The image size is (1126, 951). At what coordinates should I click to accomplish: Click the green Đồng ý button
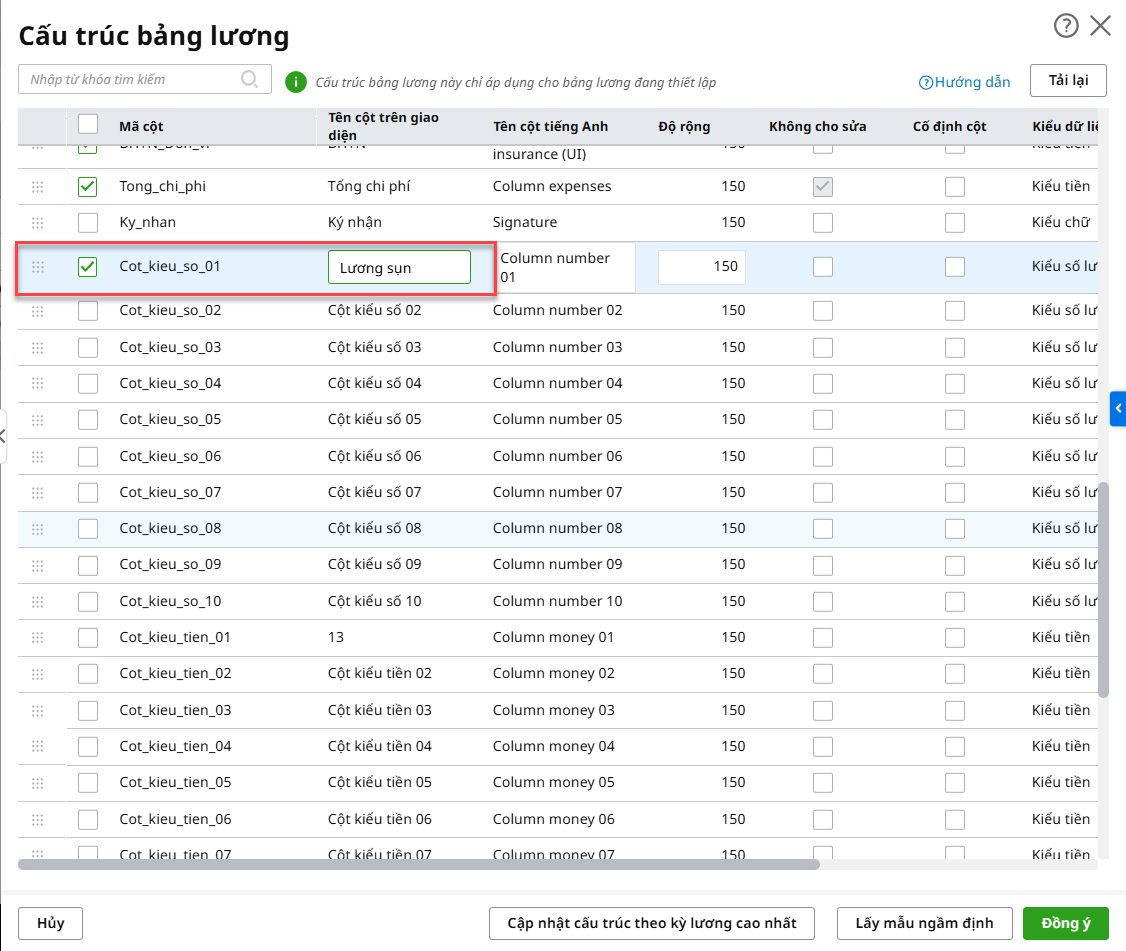1066,923
